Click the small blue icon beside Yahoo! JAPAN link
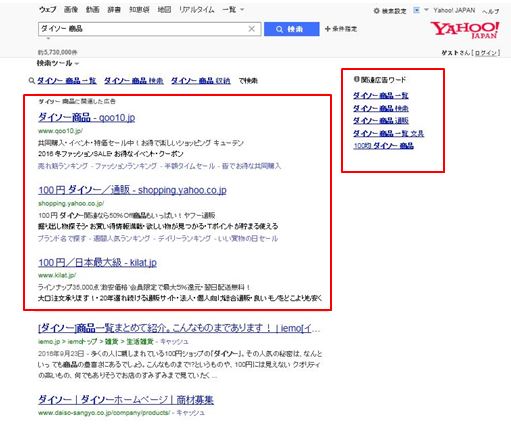The width and height of the screenshot is (511, 426). (x=416, y=10)
